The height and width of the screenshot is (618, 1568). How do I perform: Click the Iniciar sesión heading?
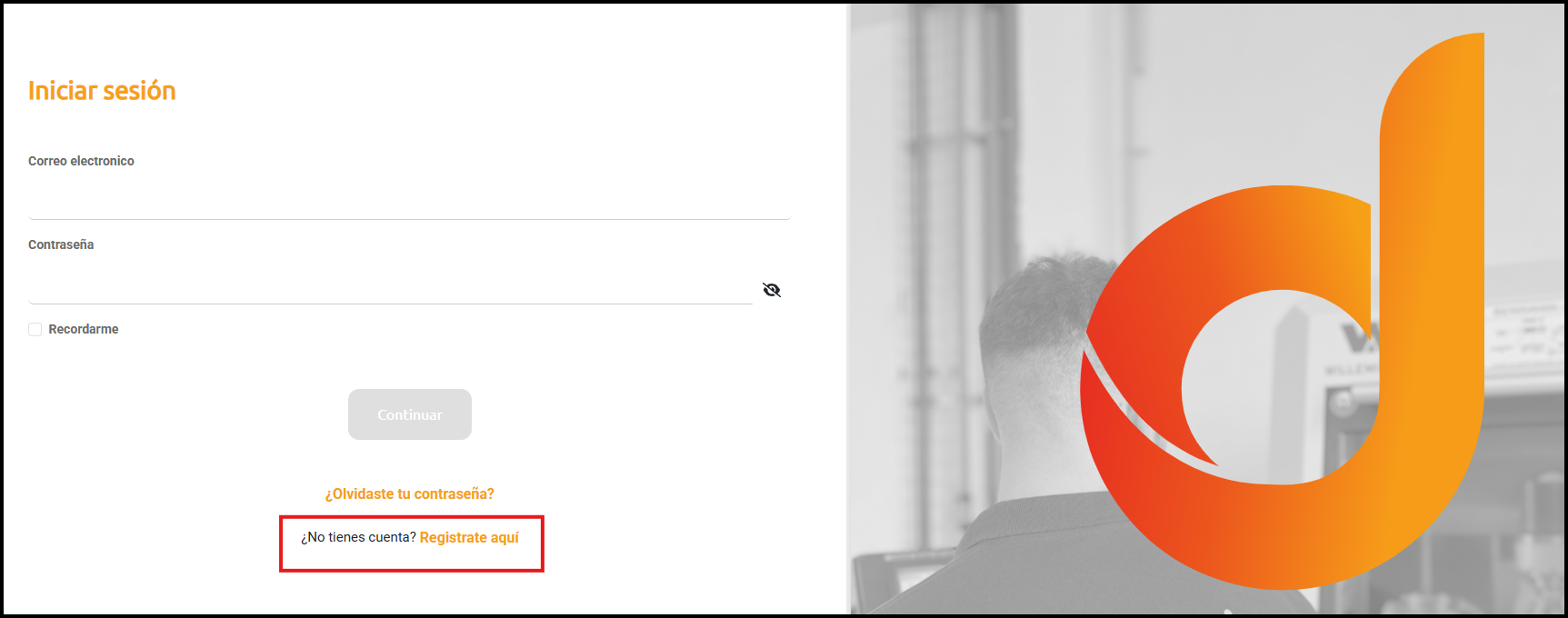pyautogui.click(x=102, y=91)
